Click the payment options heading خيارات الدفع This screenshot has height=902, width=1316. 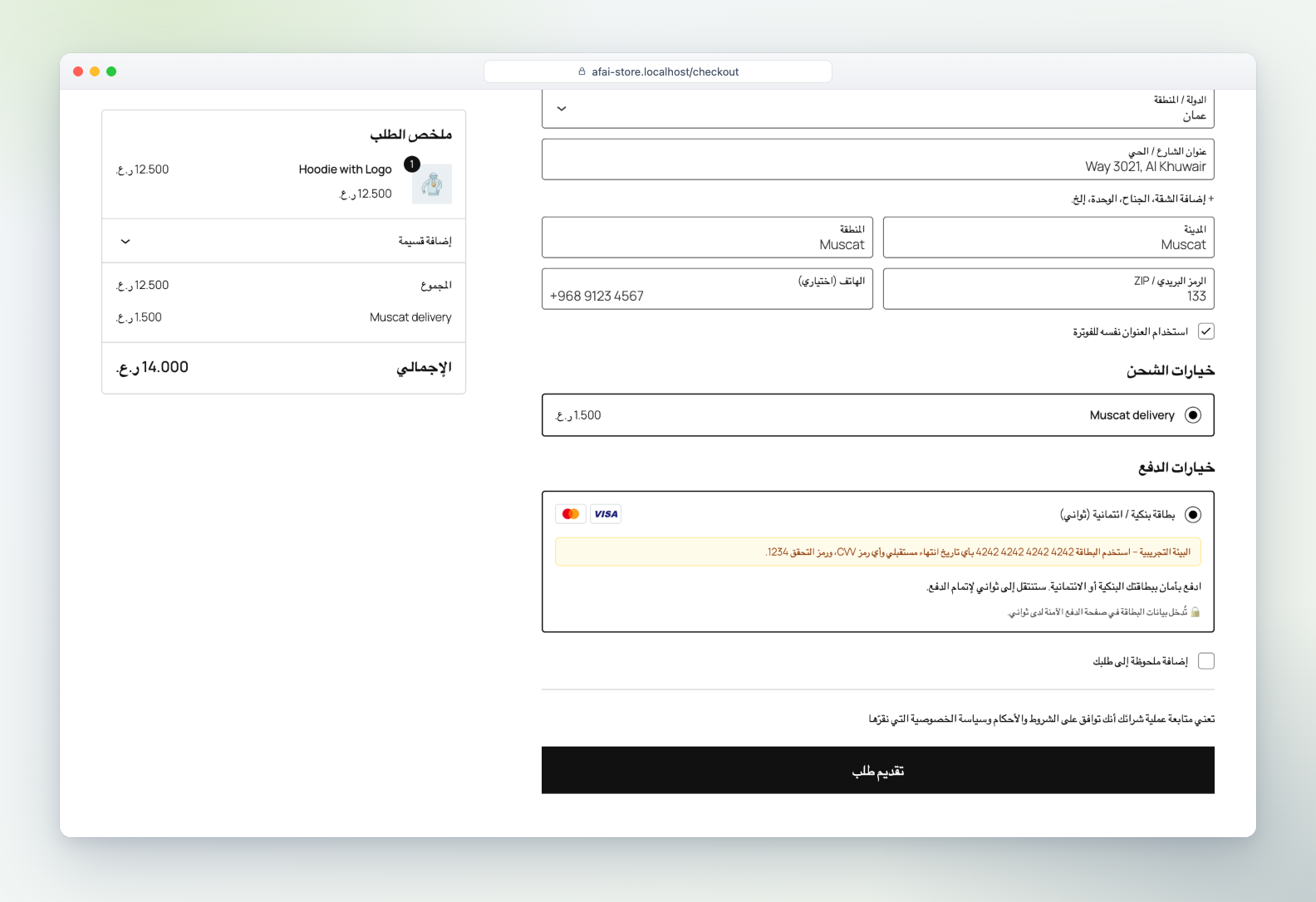pos(1176,468)
